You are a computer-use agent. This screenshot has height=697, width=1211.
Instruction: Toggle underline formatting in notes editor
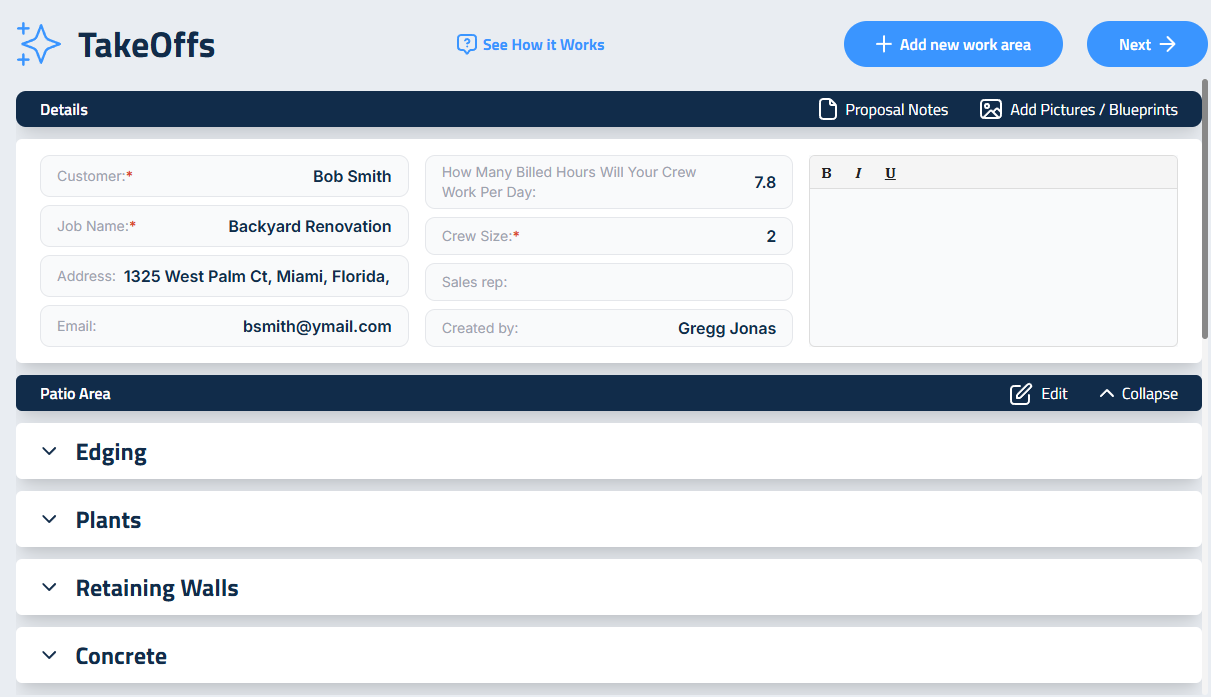click(x=890, y=173)
